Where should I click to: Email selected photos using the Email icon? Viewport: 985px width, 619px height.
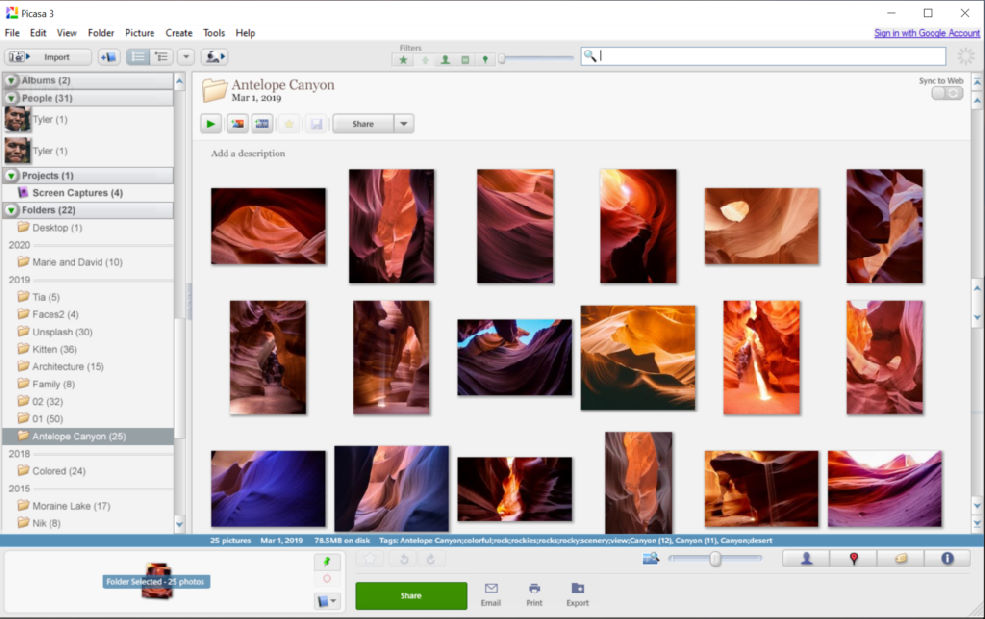pyautogui.click(x=491, y=590)
